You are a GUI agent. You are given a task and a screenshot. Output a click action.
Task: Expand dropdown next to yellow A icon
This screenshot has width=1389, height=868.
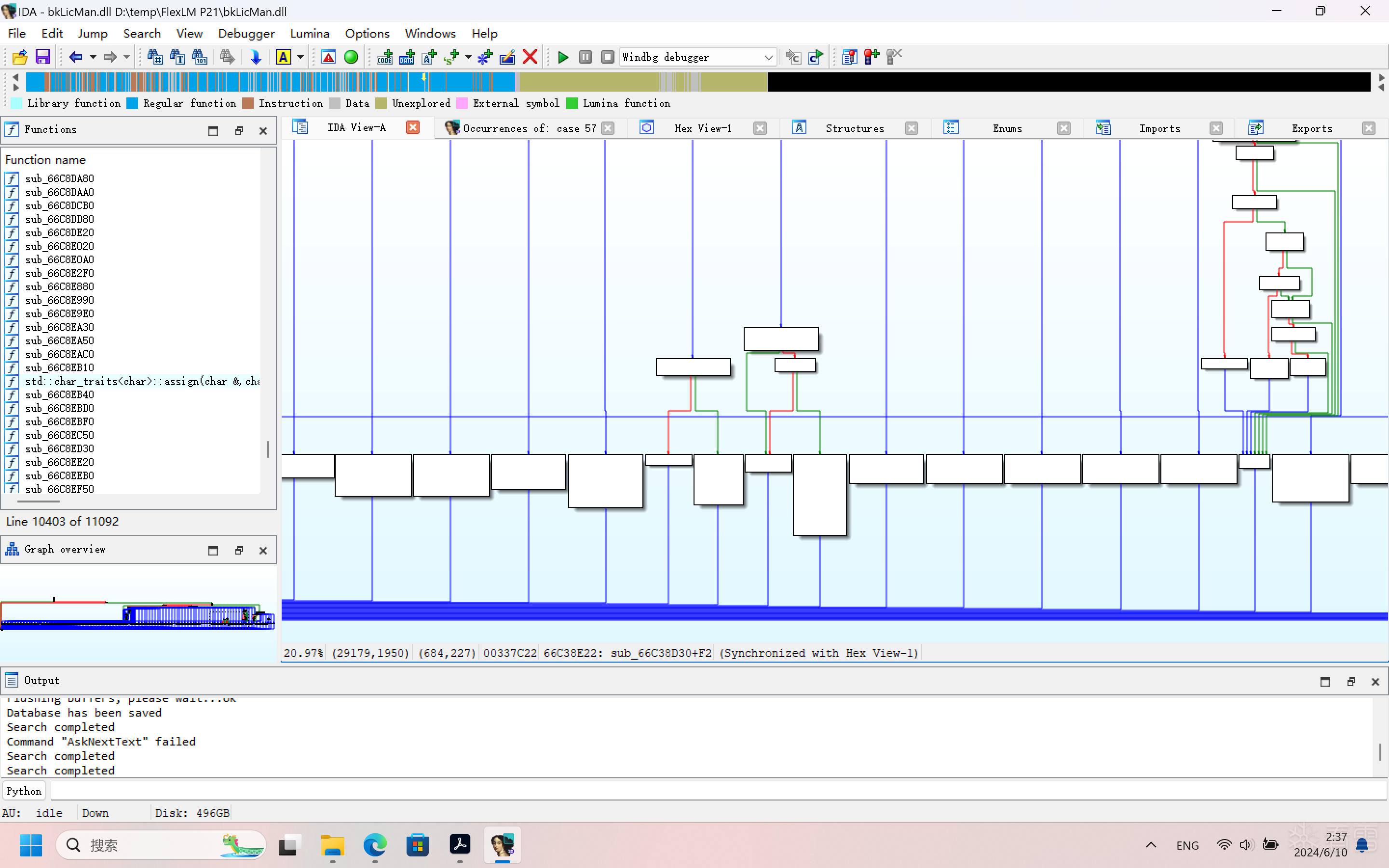300,57
